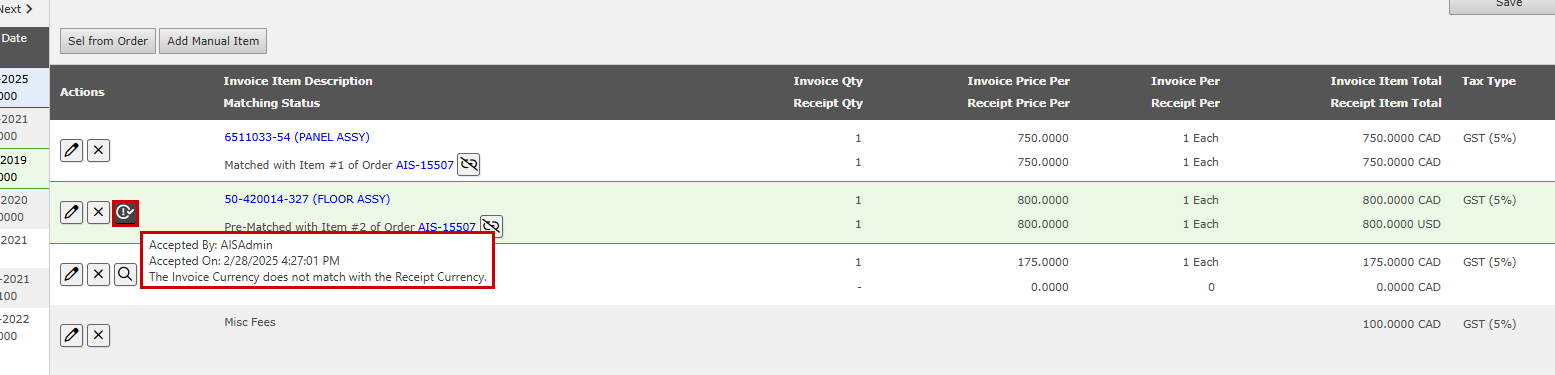The image size is (1555, 375).
Task: Edit the Misc Fees item
Action: (x=71, y=335)
